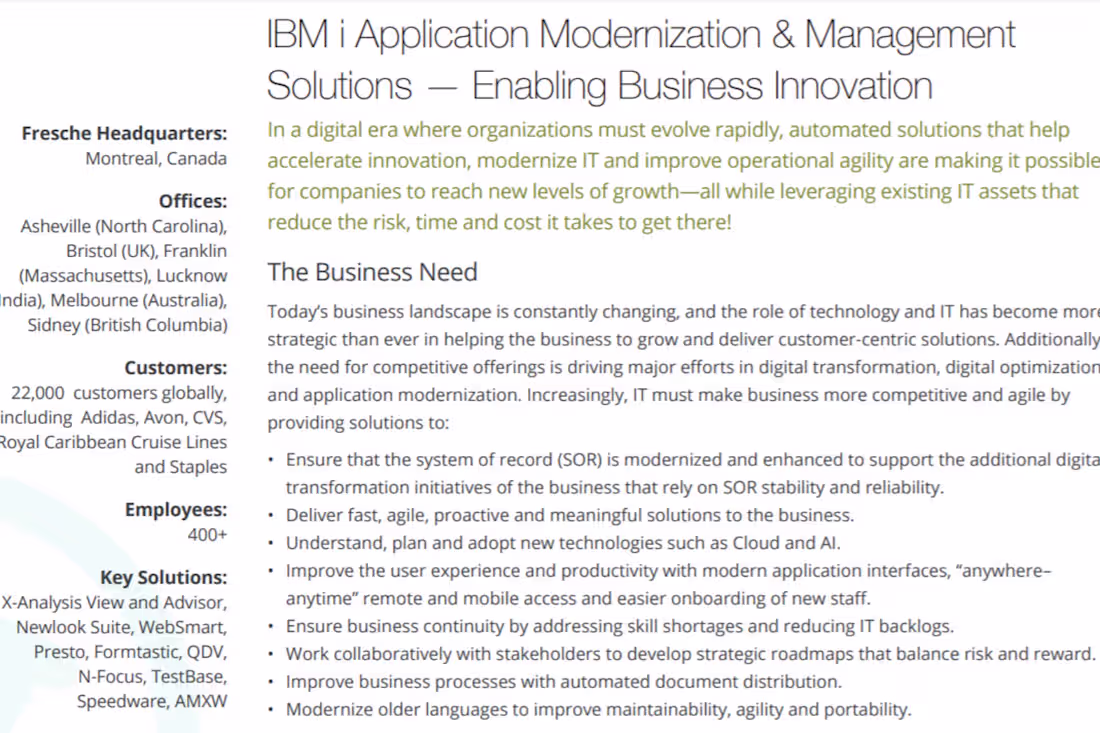Click the bullet 'Deliver fast, agile, proactive'
The height and width of the screenshot is (733, 1100).
[570, 515]
